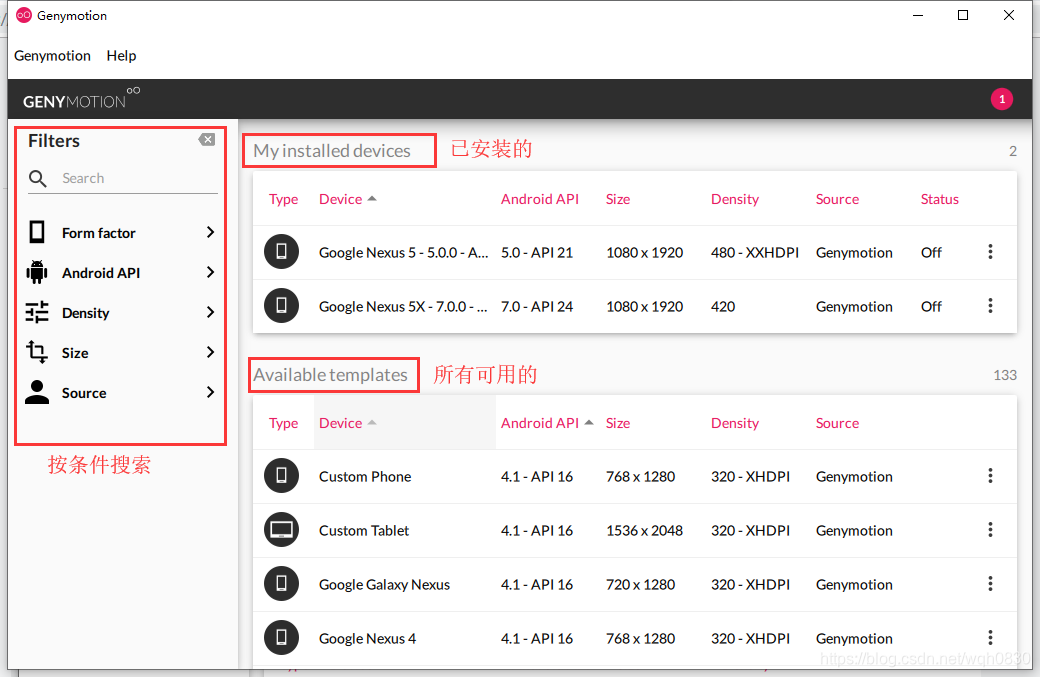Open the more options menu for Google Nexus 4
Viewport: 1040px width, 677px height.
[x=990, y=638]
